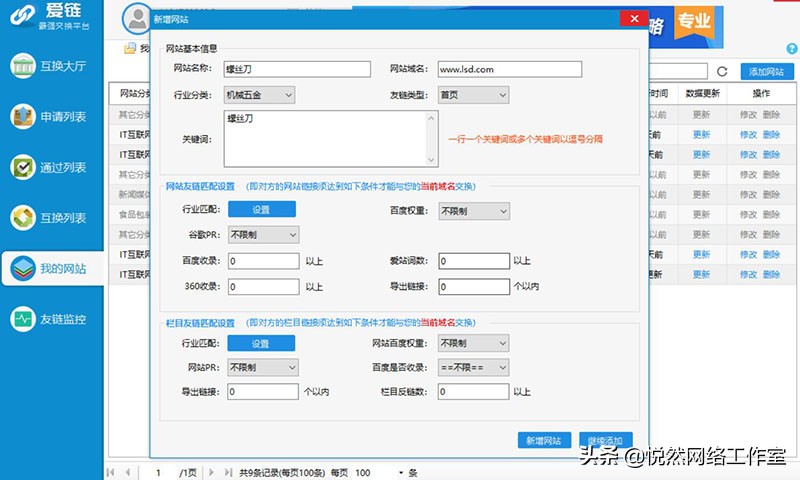Open 申请列表 in the sidebar
Image resolution: width=800 pixels, height=480 pixels.
pos(49,117)
